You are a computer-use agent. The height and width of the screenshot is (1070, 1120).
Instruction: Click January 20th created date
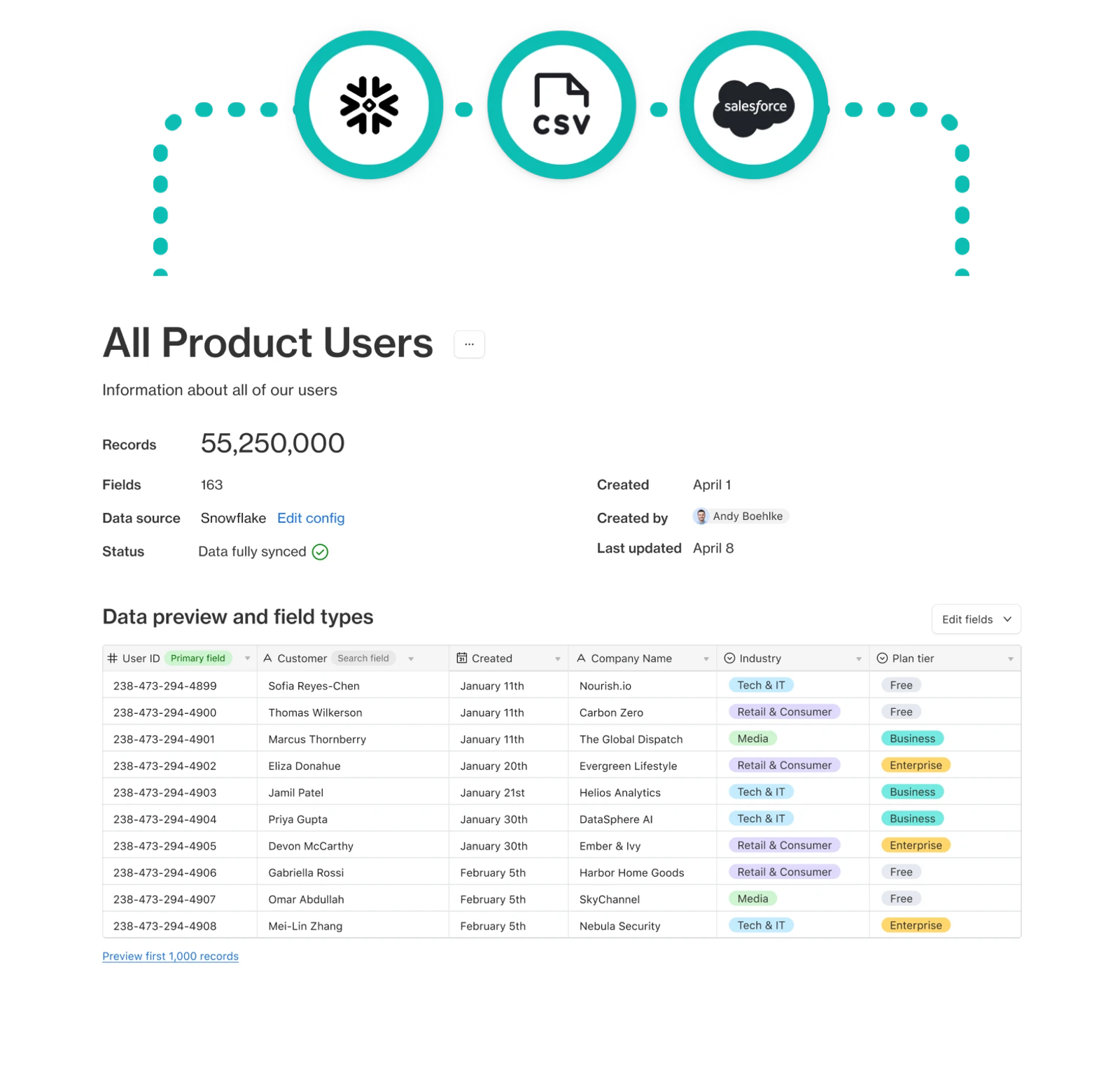coord(493,766)
